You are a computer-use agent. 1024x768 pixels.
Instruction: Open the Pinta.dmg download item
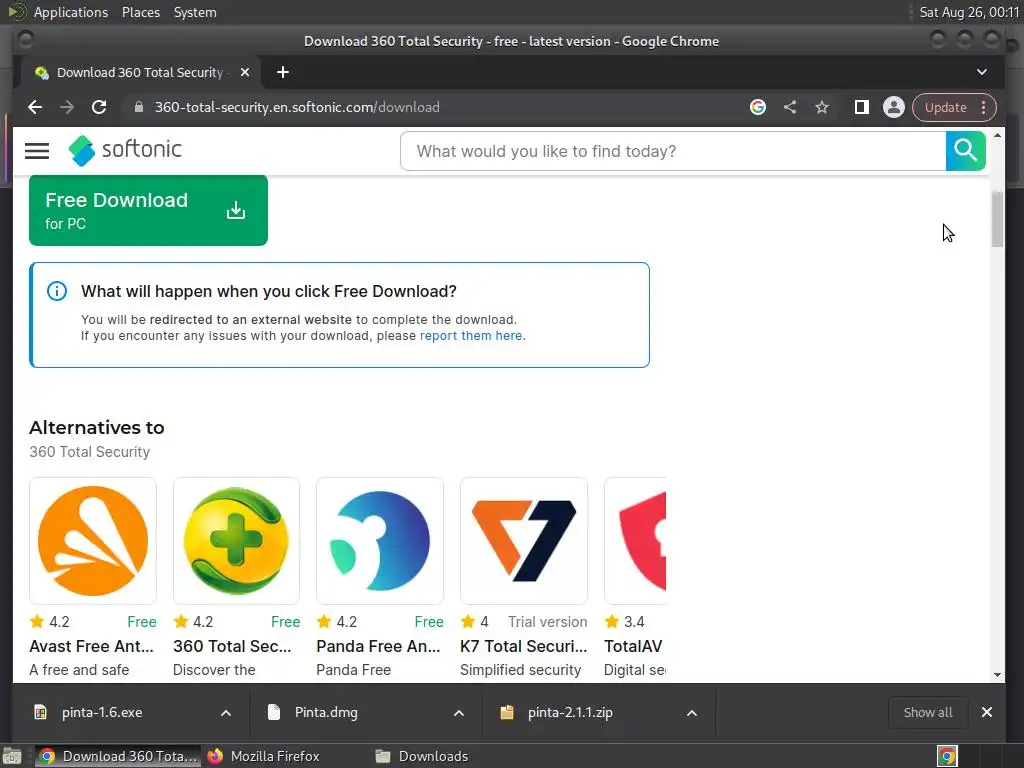pos(326,712)
